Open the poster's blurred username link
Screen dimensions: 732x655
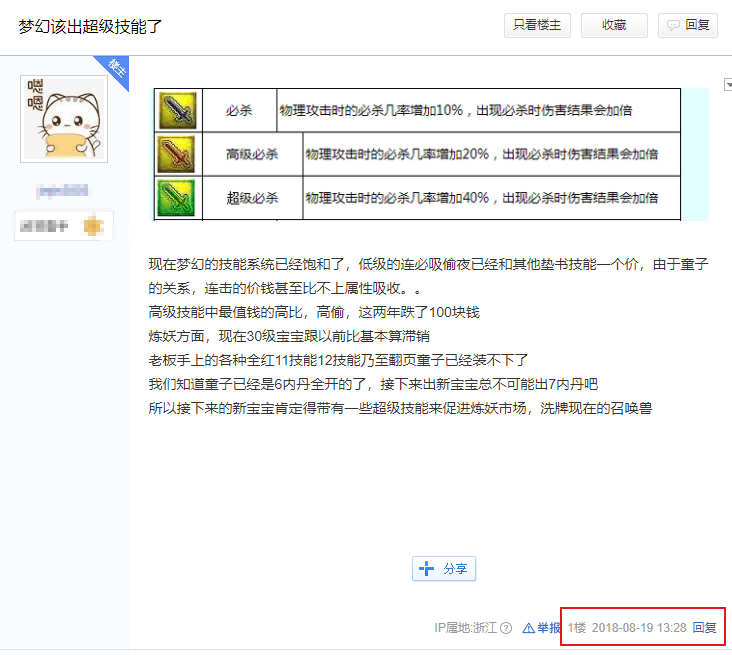pos(63,189)
